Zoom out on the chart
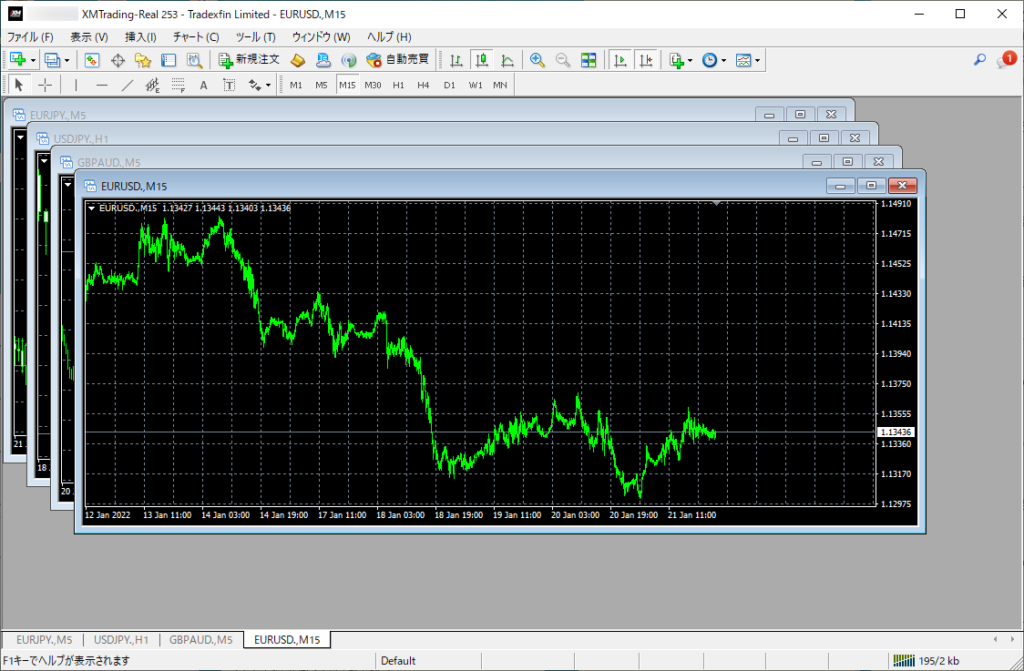The height and width of the screenshot is (671, 1024). pos(563,60)
